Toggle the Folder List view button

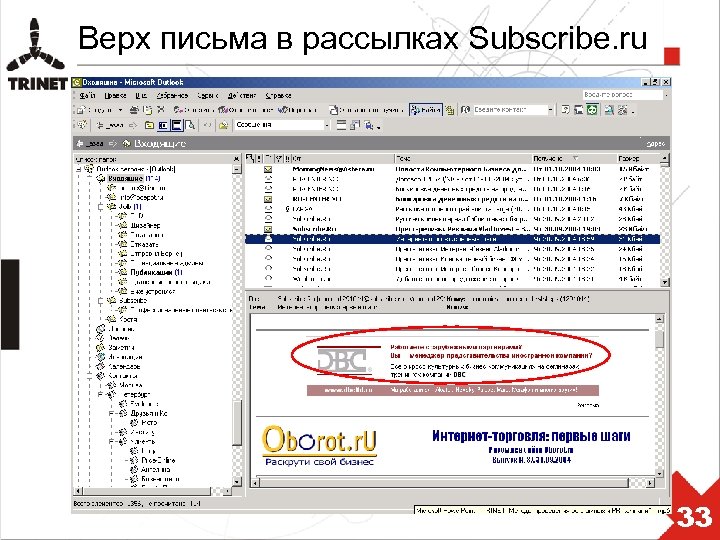click(x=163, y=125)
